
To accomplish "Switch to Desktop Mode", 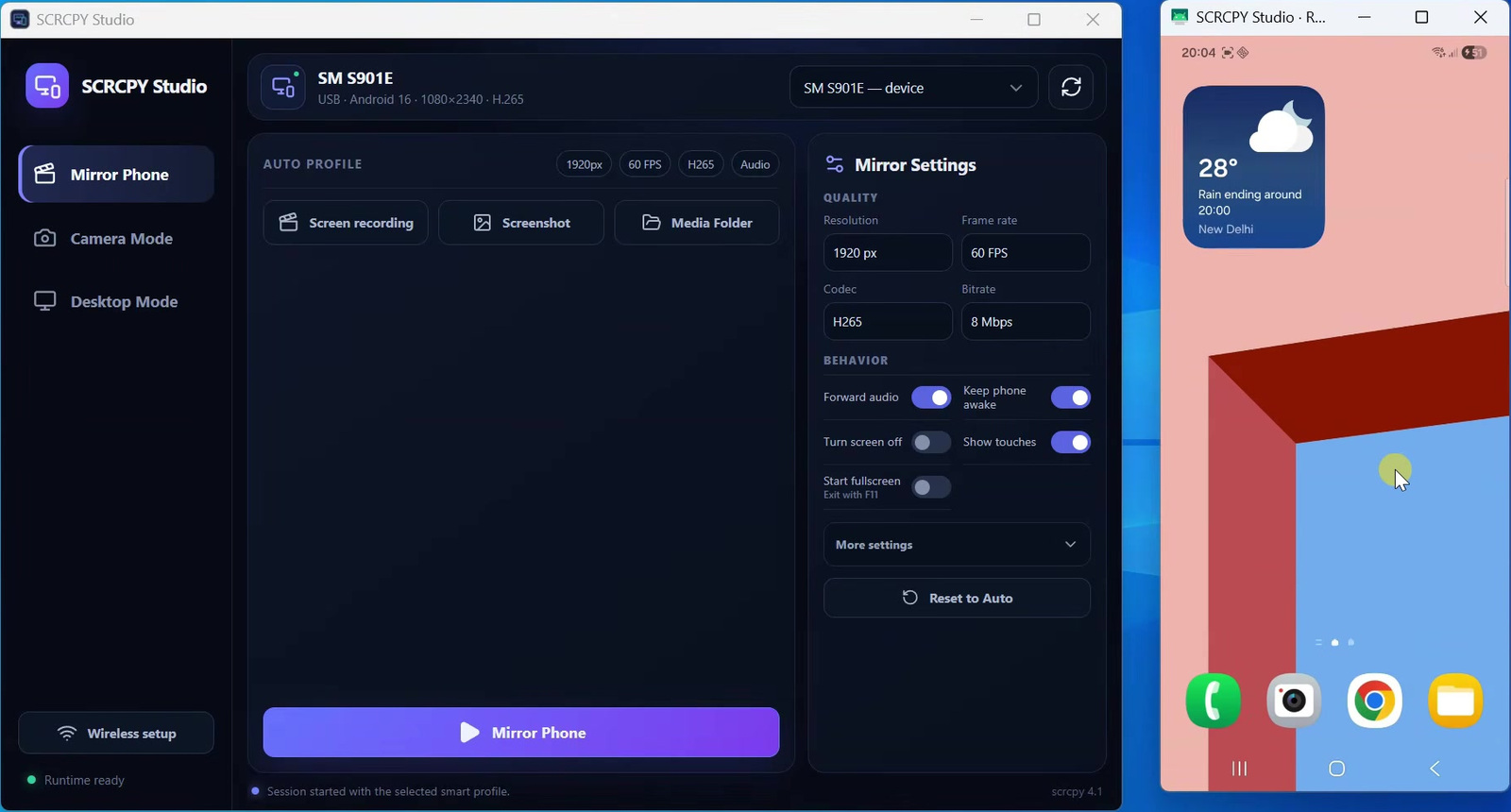I will (117, 302).
